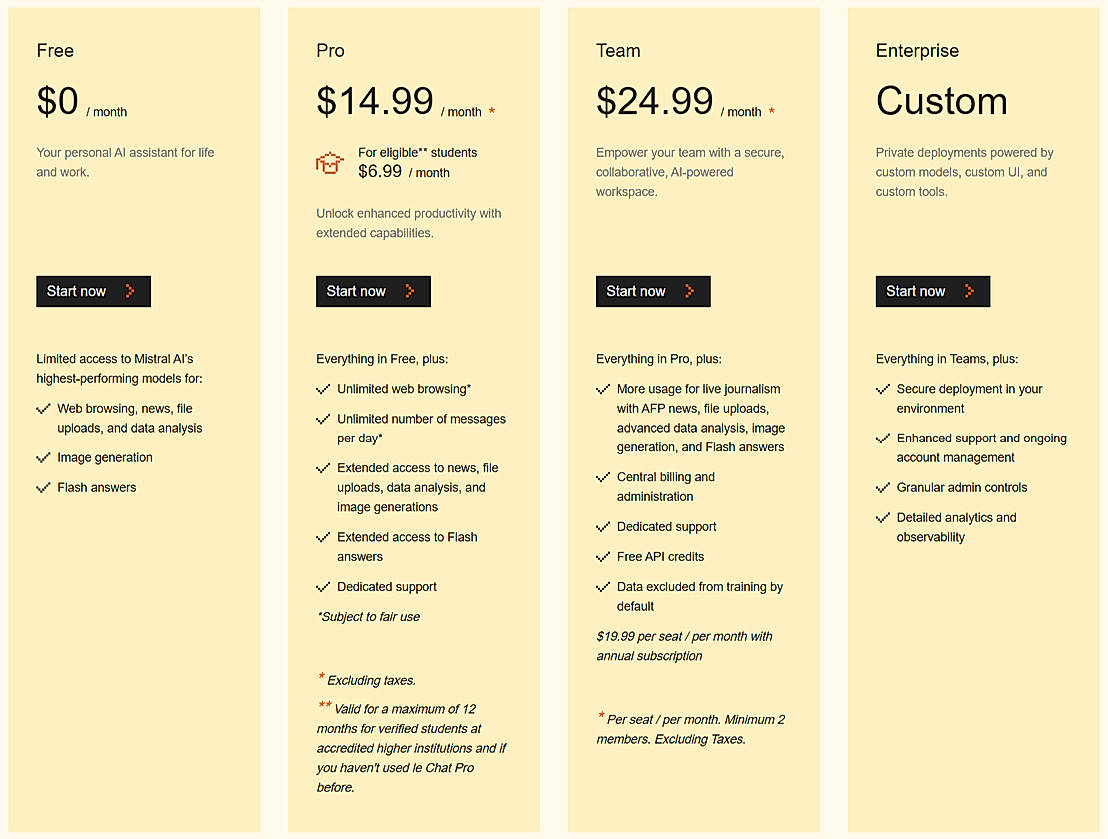Click the Enterprise plan heading
The image size is (1108, 839).
tap(917, 51)
